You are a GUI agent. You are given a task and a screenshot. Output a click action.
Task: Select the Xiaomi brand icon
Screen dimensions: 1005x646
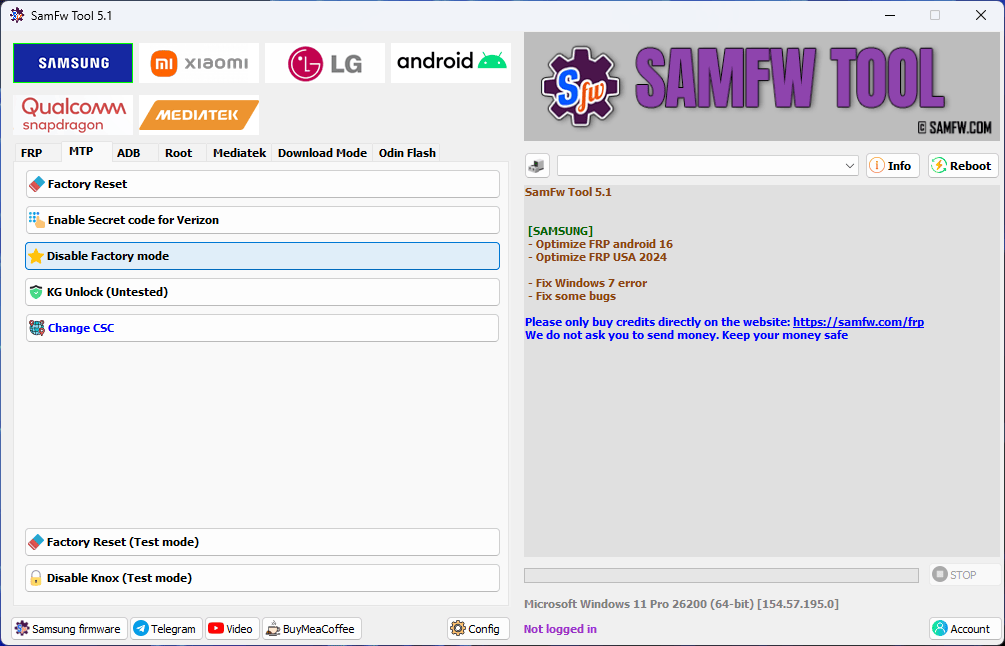(198, 62)
